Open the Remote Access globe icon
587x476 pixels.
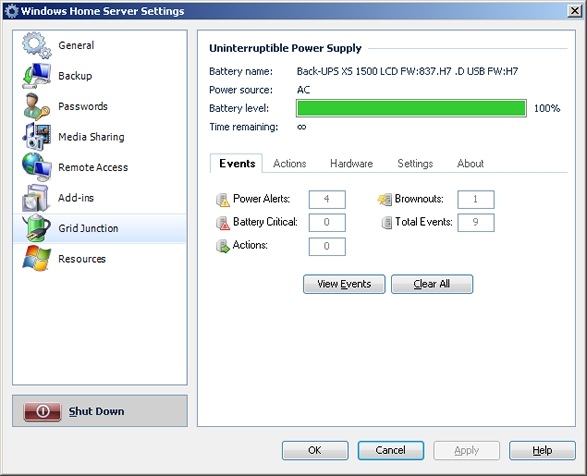click(36, 167)
